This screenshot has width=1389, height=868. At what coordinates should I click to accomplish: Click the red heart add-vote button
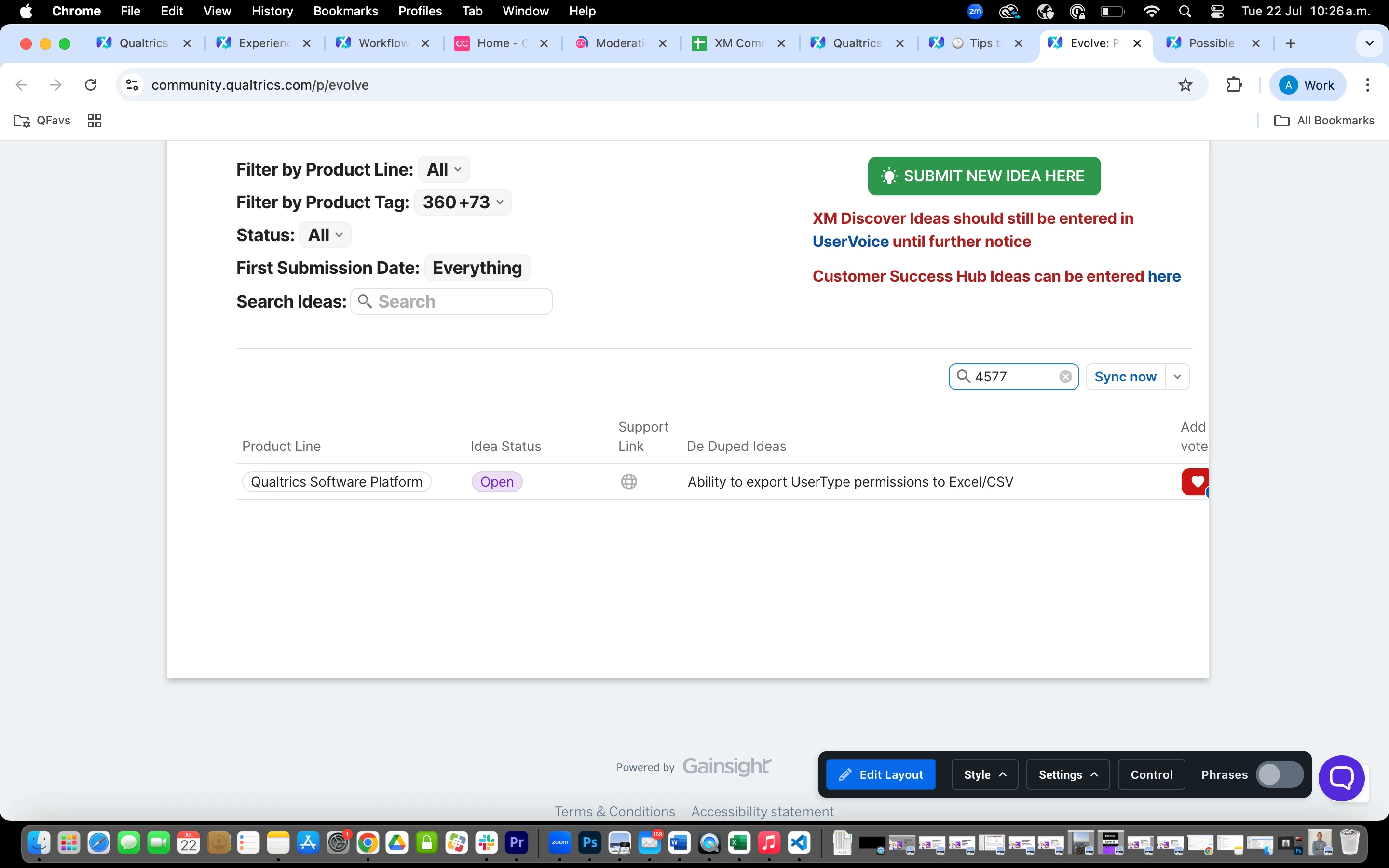[x=1195, y=482]
